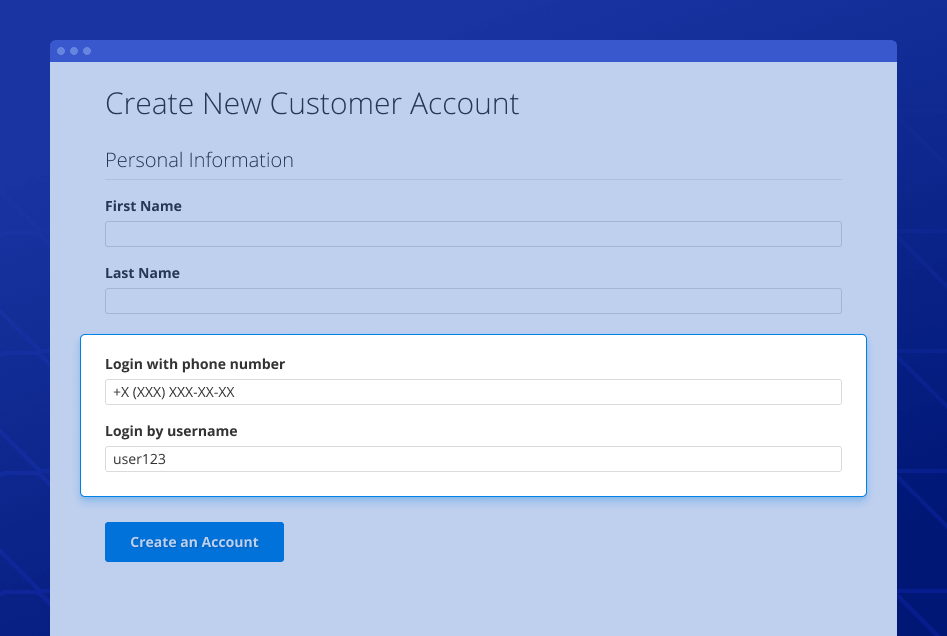Click empty form area below Create an Account

pos(472,600)
